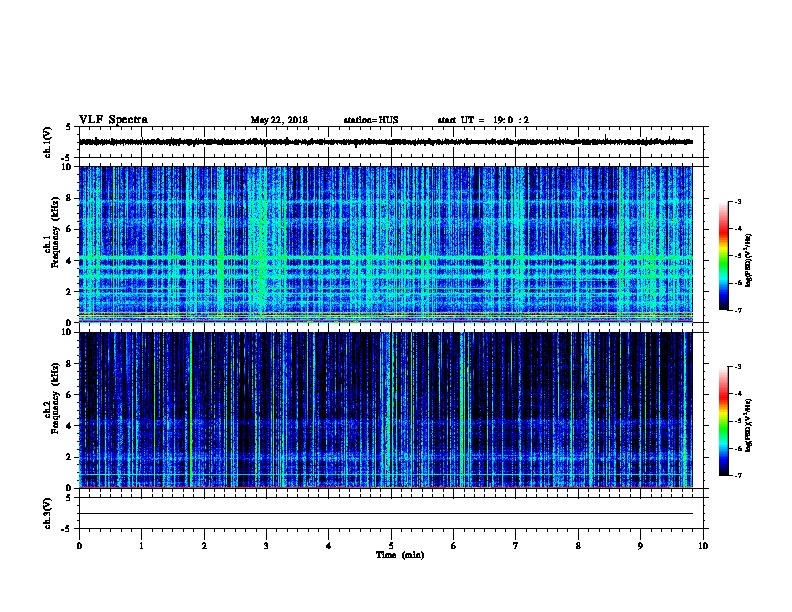Click the time axis tick label '7'
This screenshot has height=612, width=792.
click(x=516, y=546)
